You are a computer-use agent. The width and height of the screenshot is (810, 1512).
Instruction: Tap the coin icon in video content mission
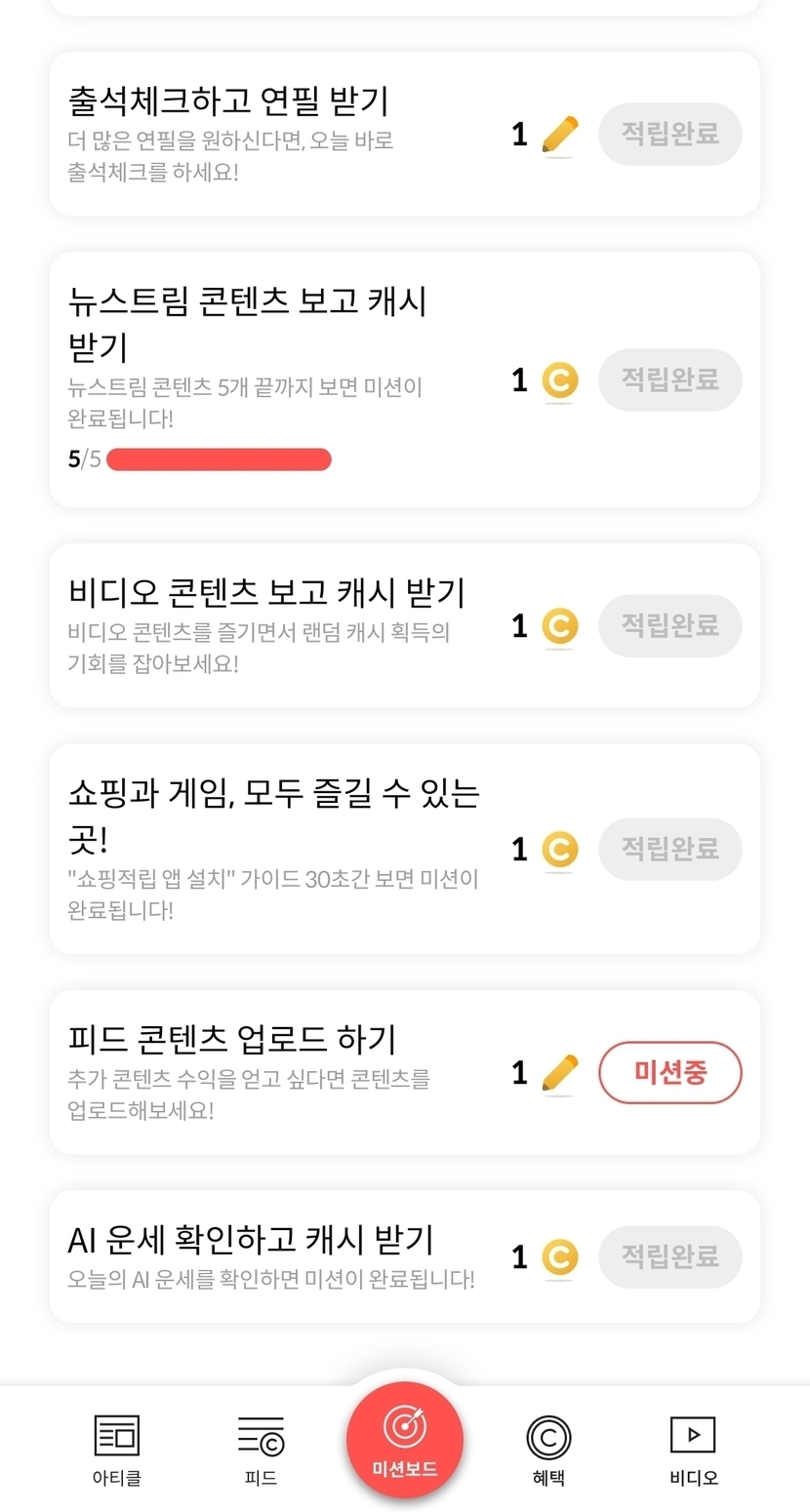coord(559,626)
